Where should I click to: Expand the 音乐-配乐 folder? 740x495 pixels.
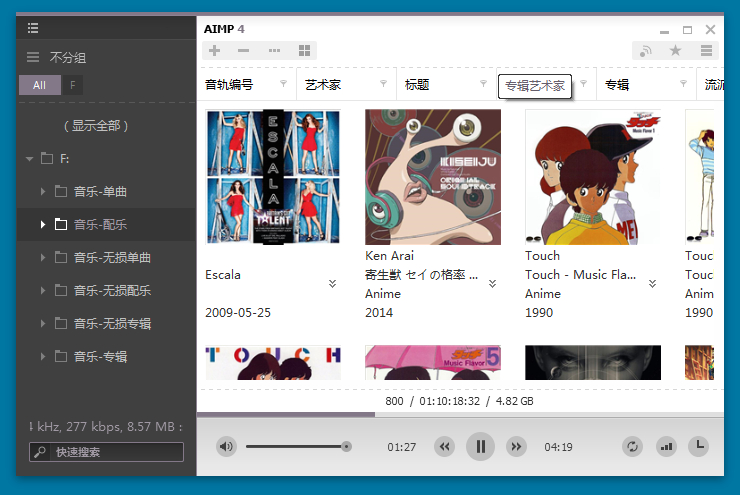43,225
